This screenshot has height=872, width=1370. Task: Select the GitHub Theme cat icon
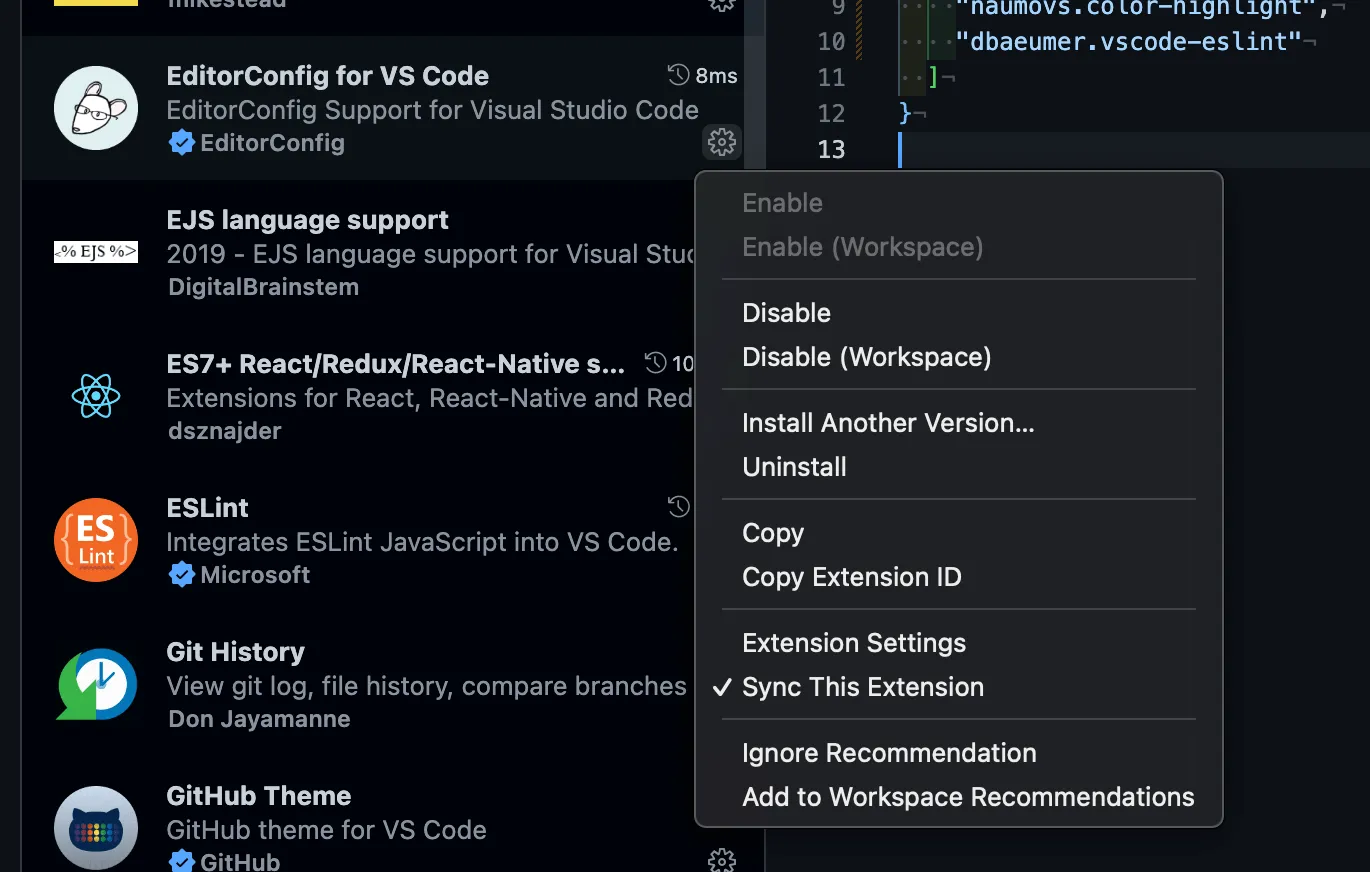point(95,828)
